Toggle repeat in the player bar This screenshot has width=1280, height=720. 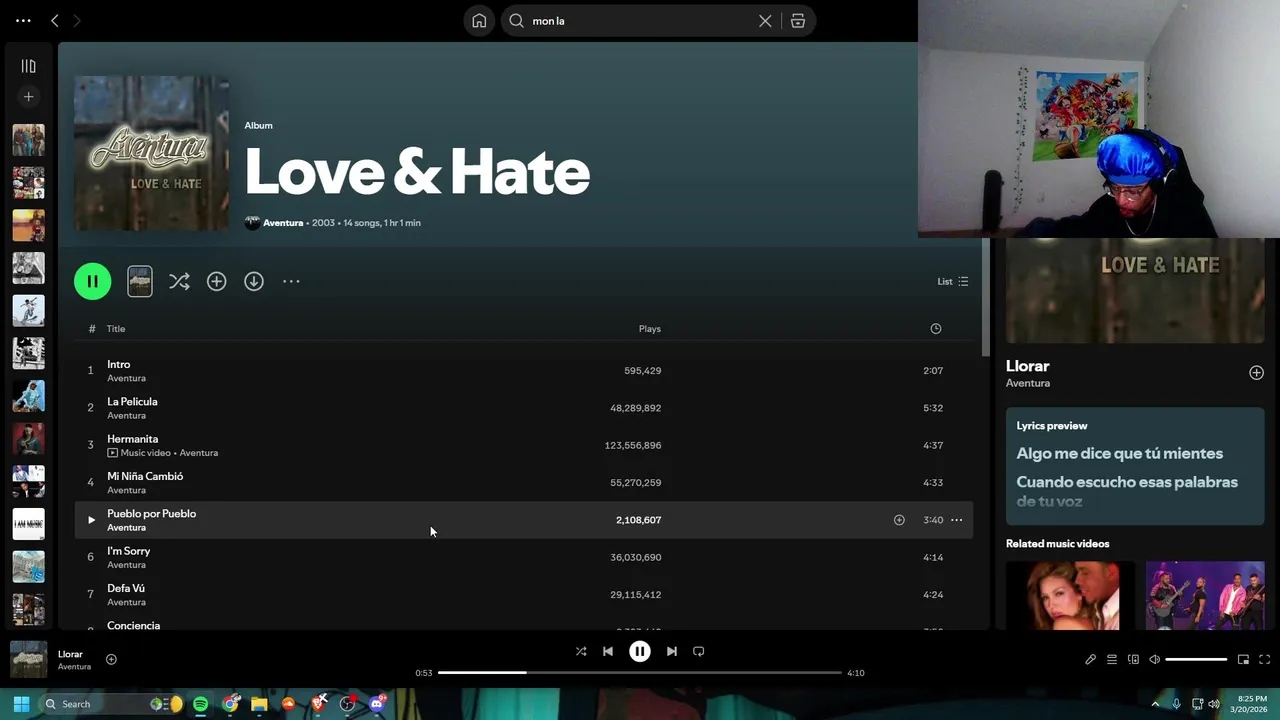(699, 651)
